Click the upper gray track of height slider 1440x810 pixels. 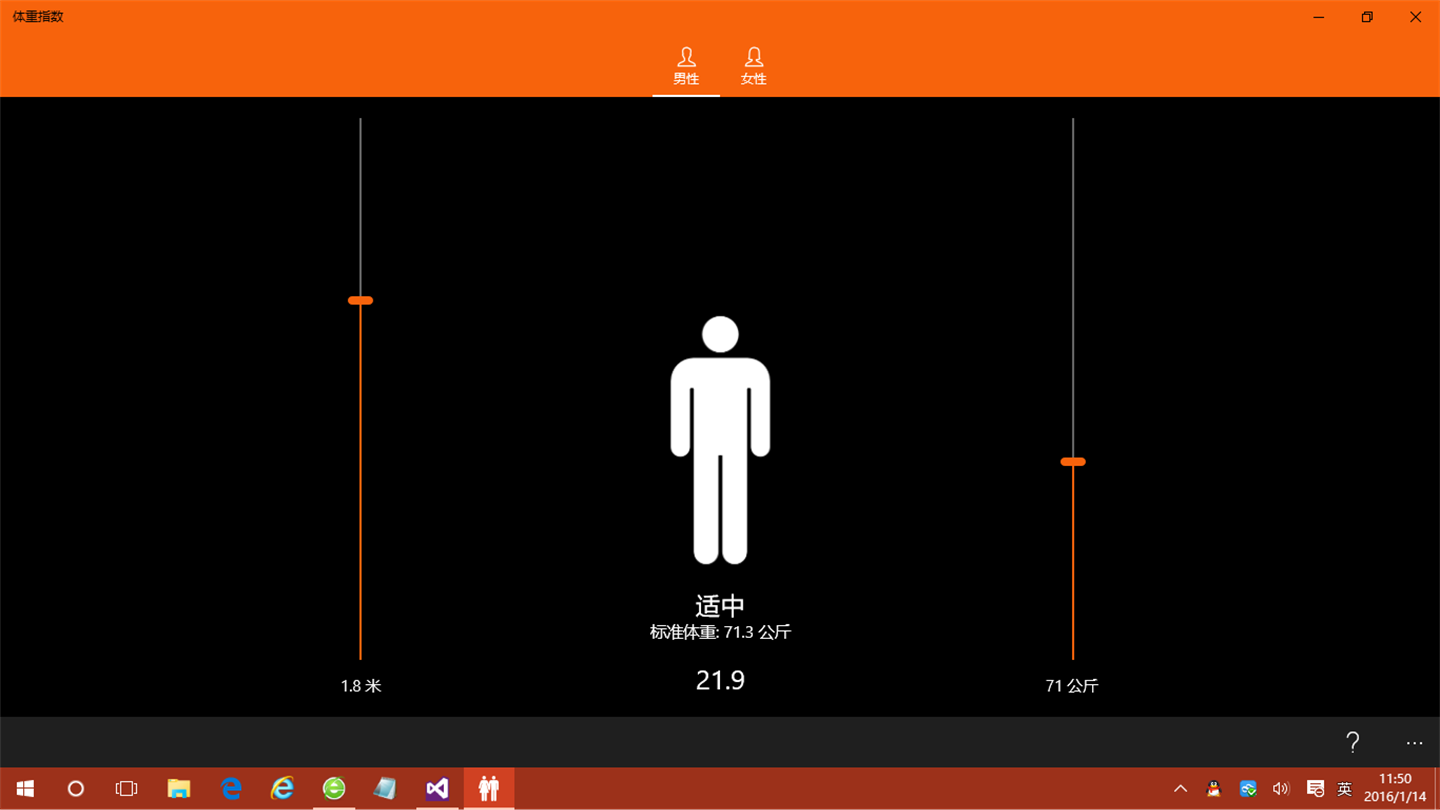point(360,206)
